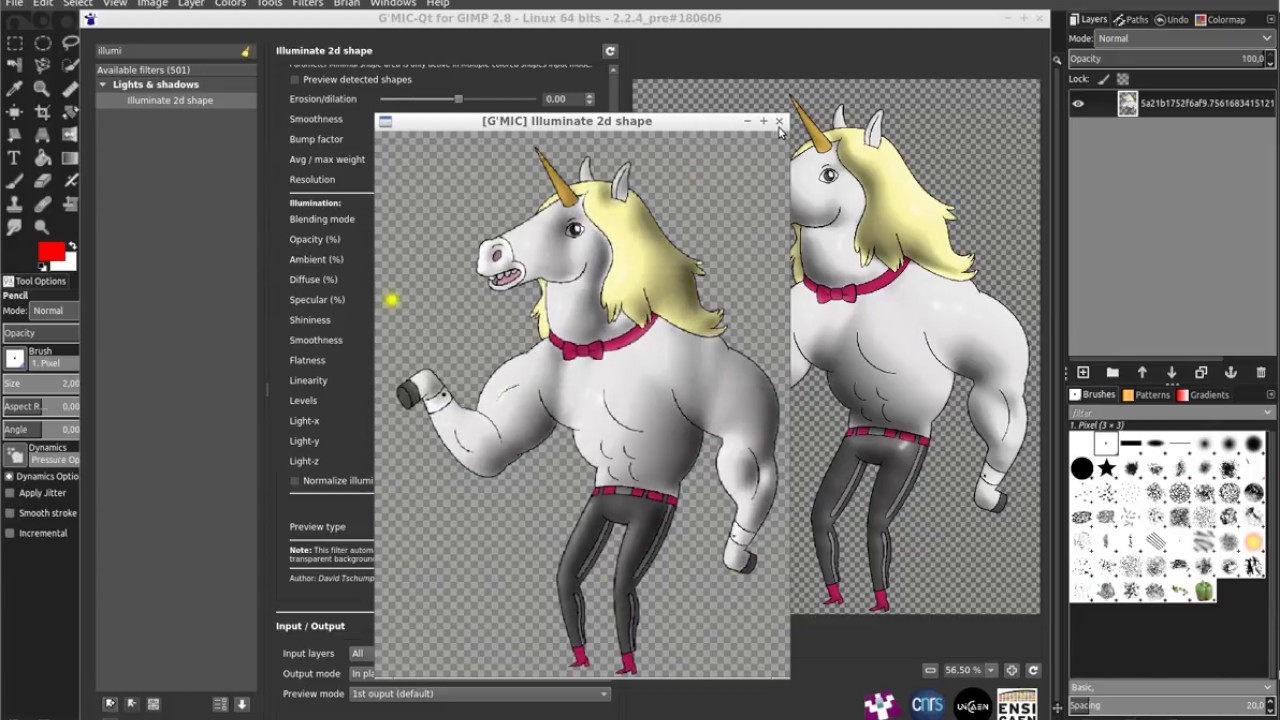The width and height of the screenshot is (1280, 720).
Task: Click the Tool Options tab
Action: tap(34, 281)
